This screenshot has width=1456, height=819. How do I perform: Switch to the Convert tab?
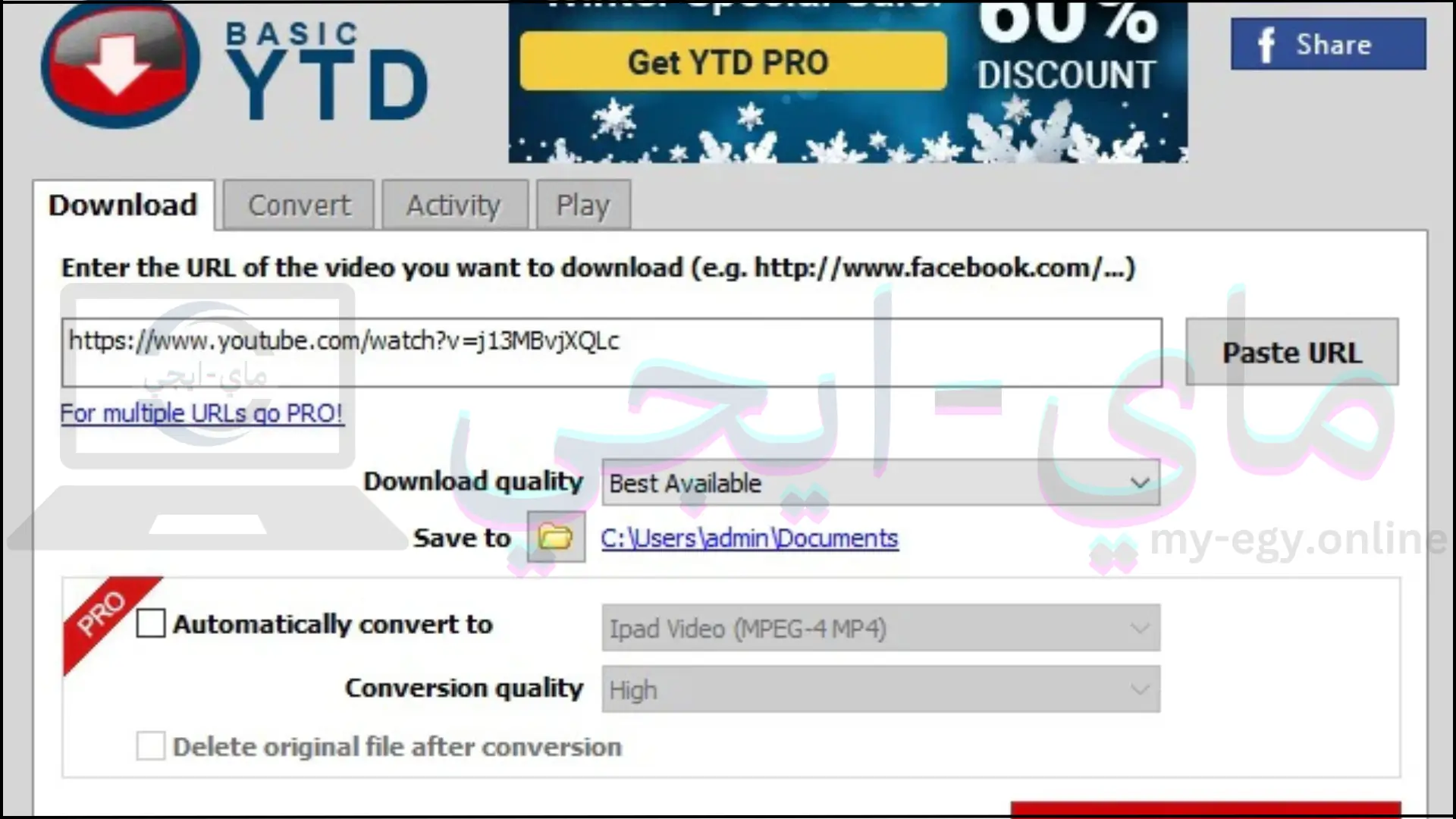(297, 204)
